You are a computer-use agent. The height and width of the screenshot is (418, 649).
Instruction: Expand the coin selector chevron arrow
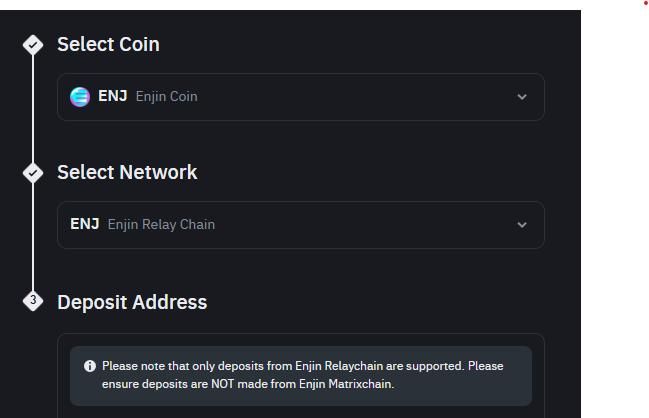pos(521,97)
